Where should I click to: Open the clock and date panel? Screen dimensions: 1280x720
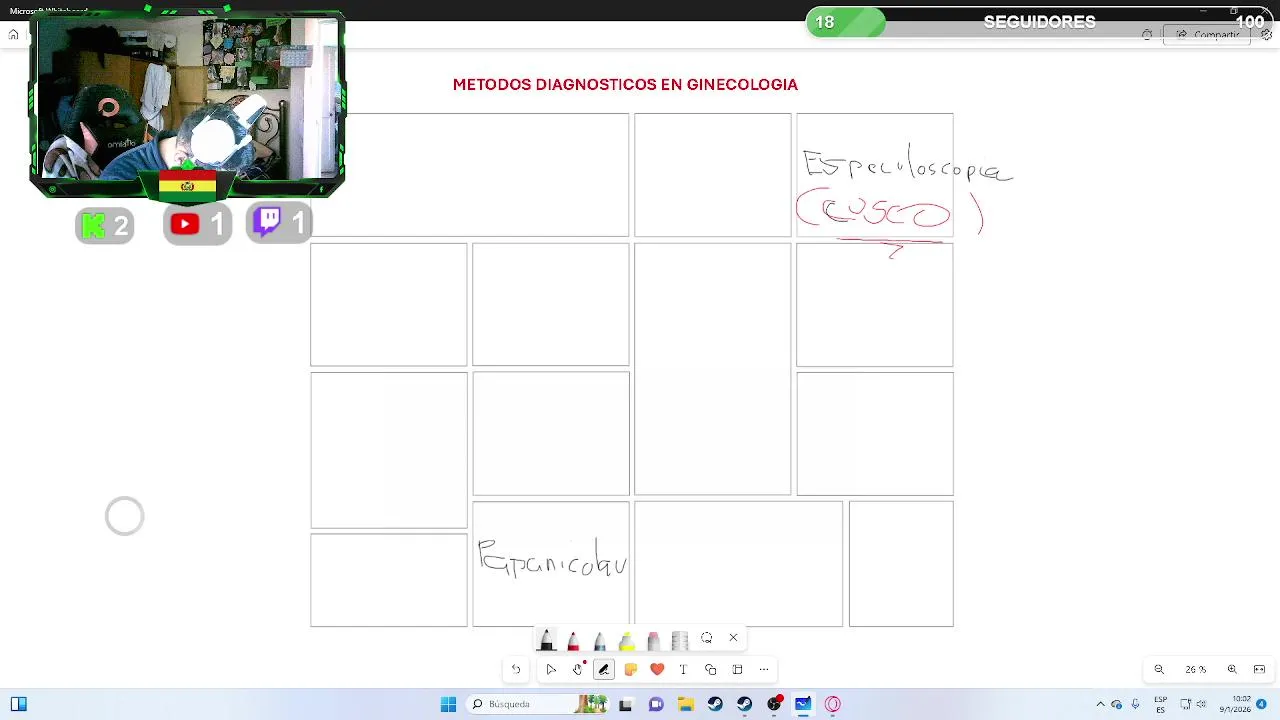[1235, 704]
